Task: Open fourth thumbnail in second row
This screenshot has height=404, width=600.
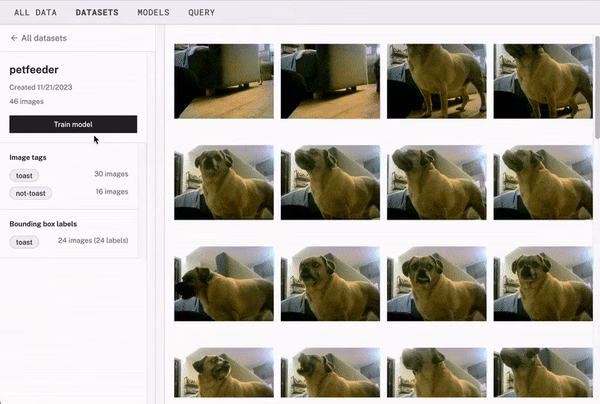Action: (x=543, y=182)
